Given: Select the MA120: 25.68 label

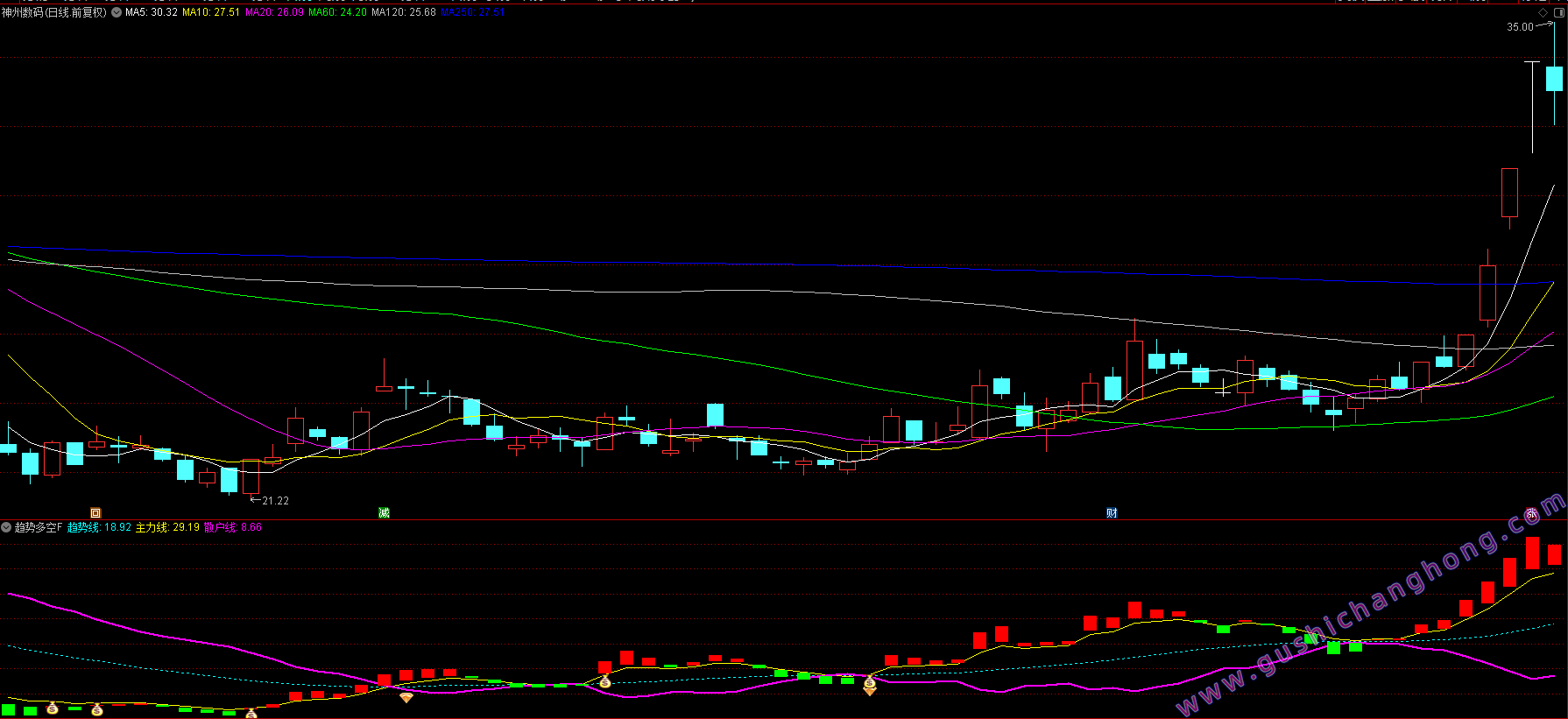Looking at the screenshot, I should pyautogui.click(x=404, y=12).
